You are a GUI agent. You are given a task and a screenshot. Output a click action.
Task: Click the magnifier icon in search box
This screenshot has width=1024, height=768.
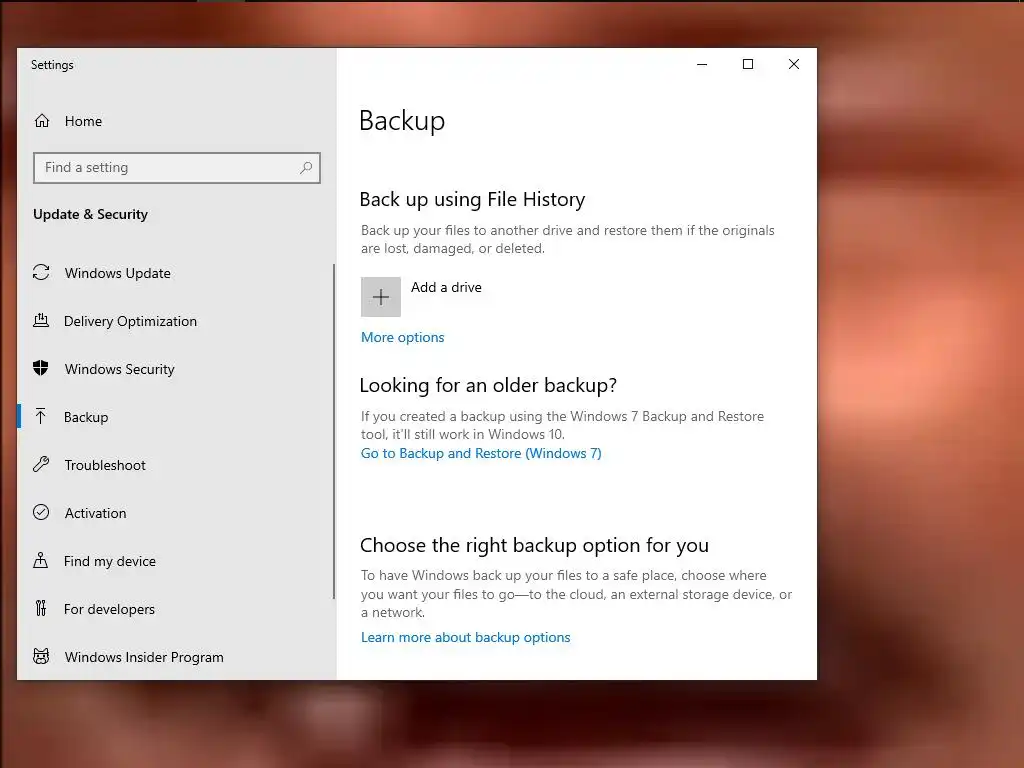[x=306, y=168]
